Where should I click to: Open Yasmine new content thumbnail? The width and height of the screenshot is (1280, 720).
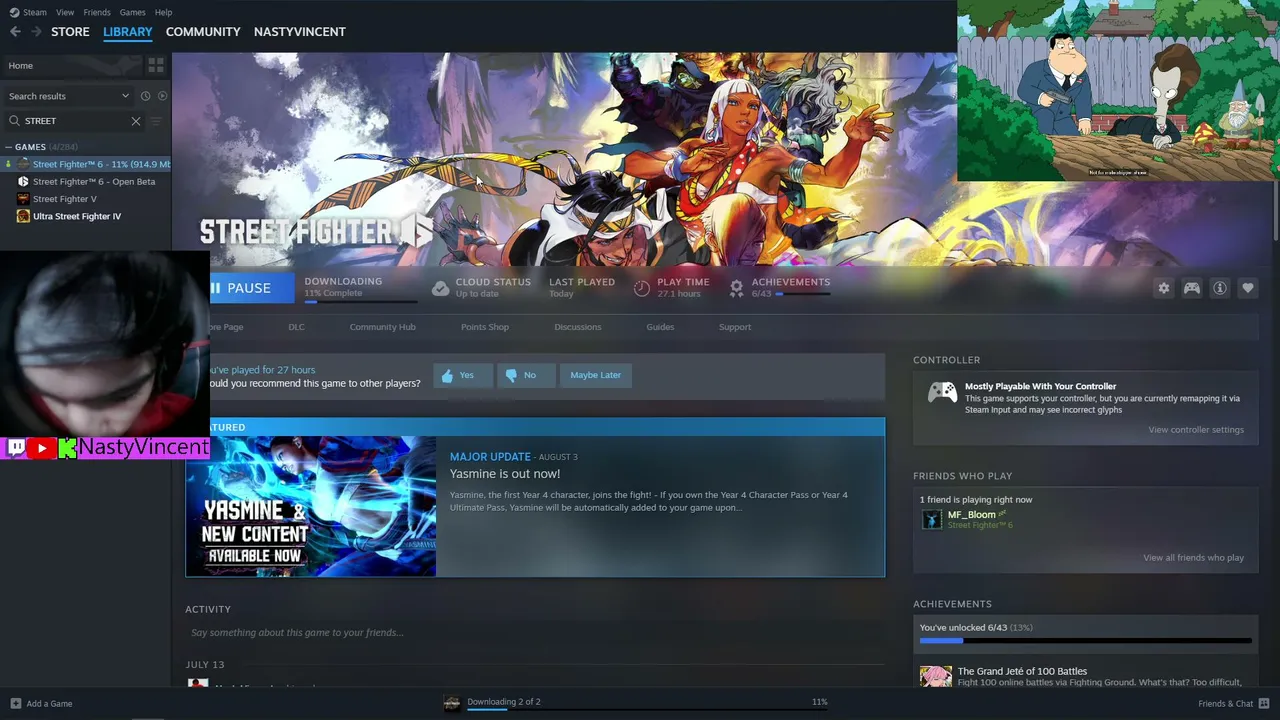pos(311,506)
